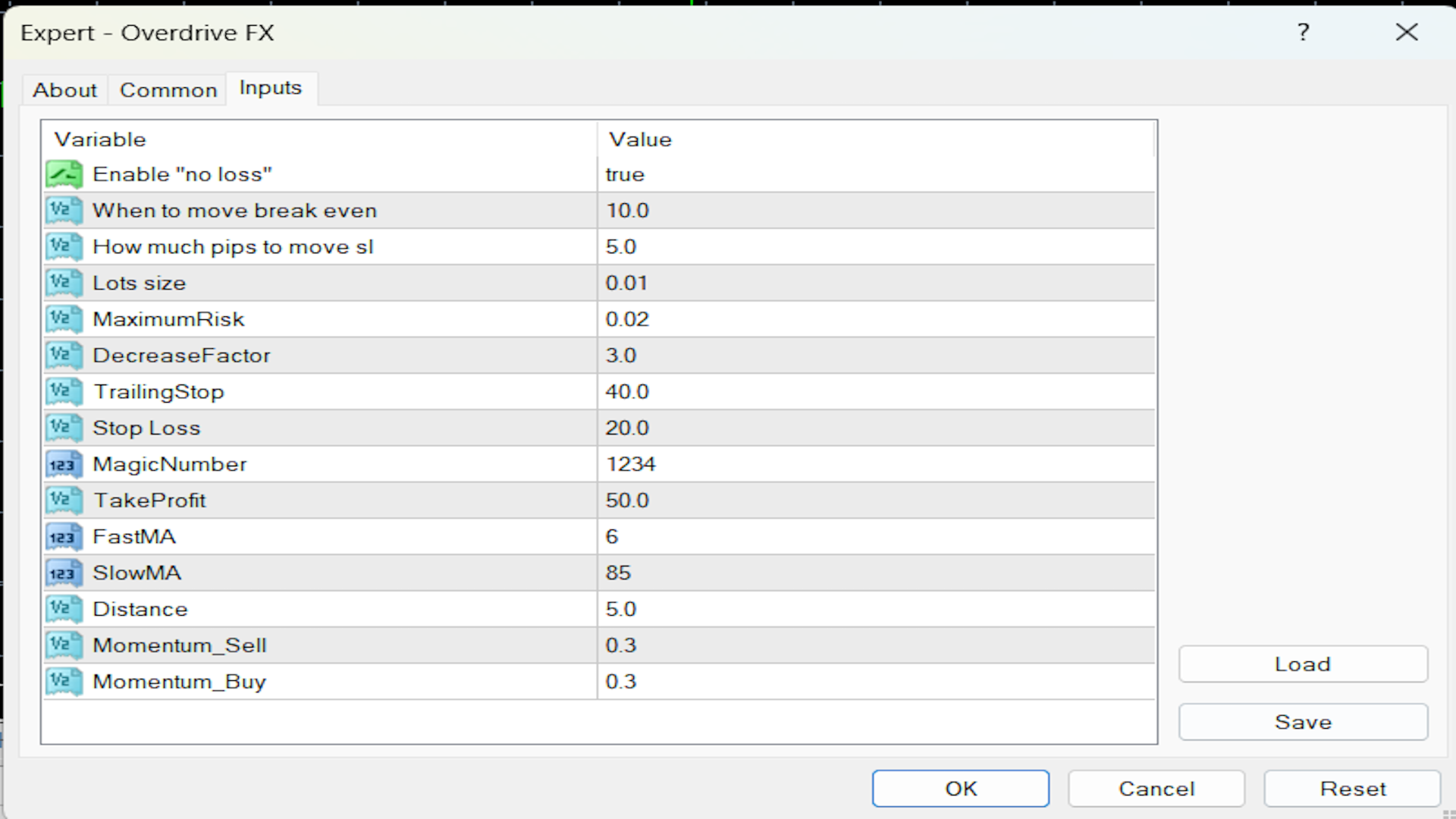Click the Reset button
The width and height of the screenshot is (1456, 819).
click(x=1352, y=789)
